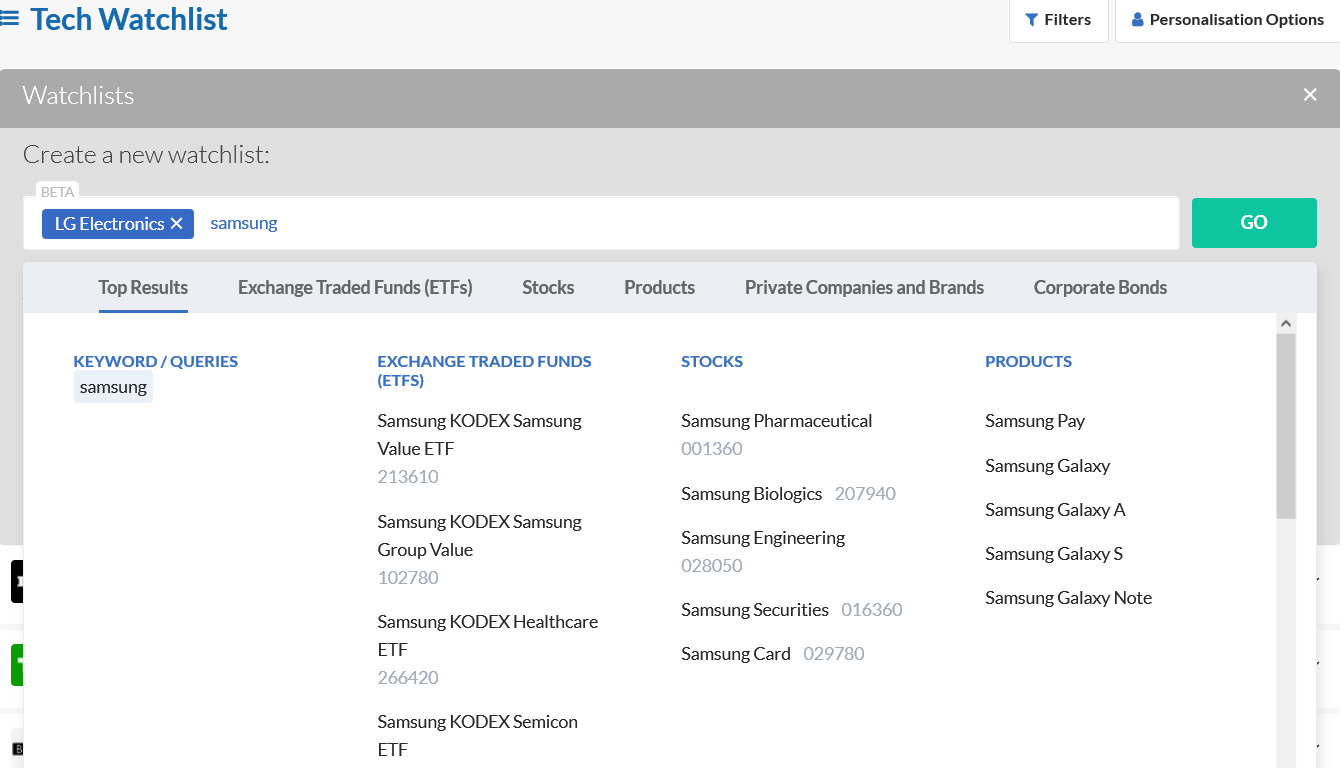Screen dimensions: 1340x768
Task: Click ticker code 266420
Action: (408, 678)
